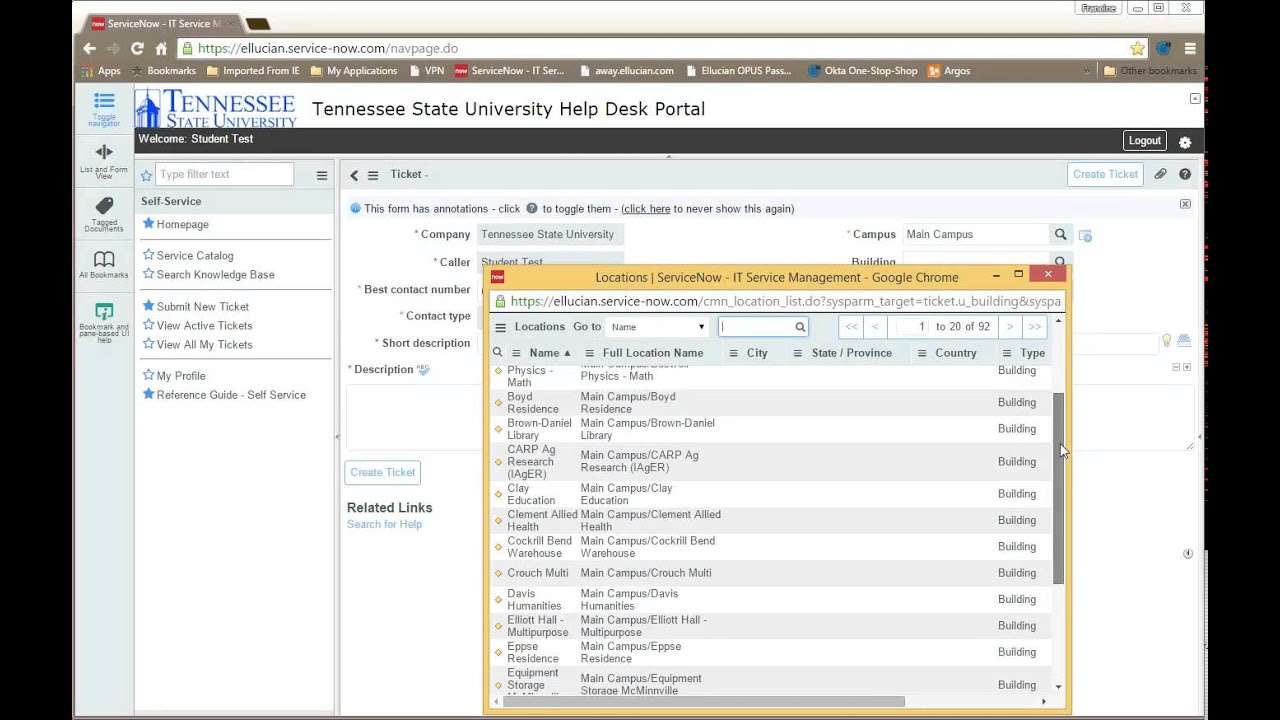
Task: Open View All My Tickets
Action: click(204, 345)
